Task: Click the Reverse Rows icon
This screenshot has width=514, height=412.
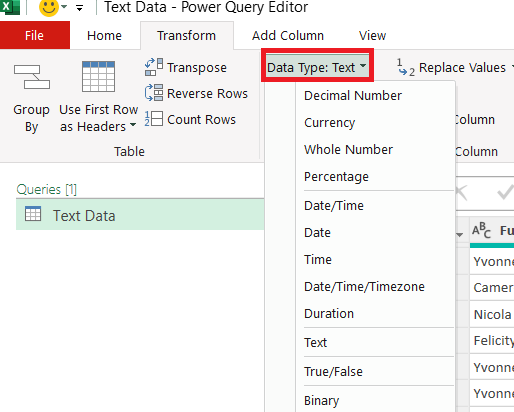Action: 154,93
